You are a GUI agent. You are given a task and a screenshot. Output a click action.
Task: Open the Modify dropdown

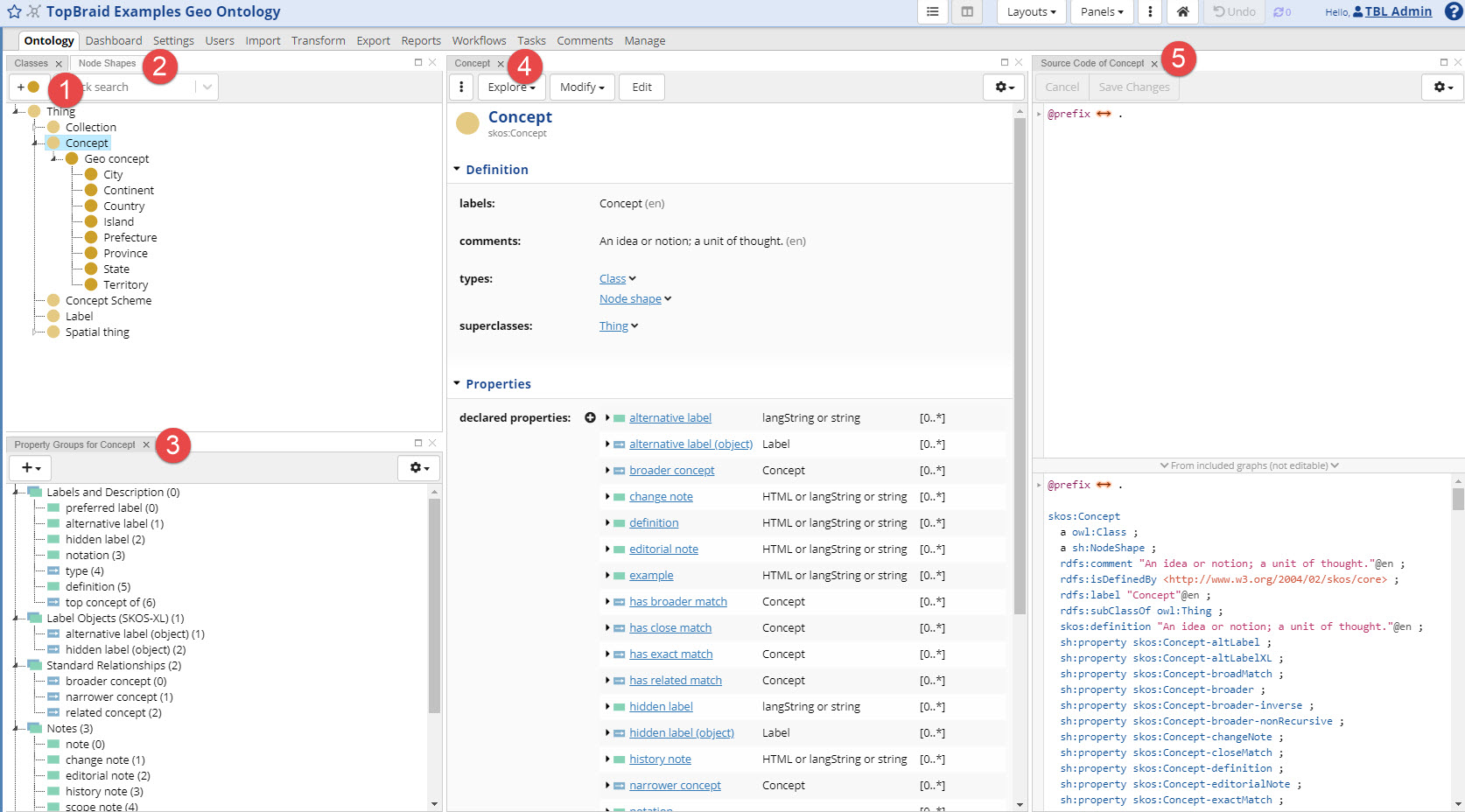point(581,87)
